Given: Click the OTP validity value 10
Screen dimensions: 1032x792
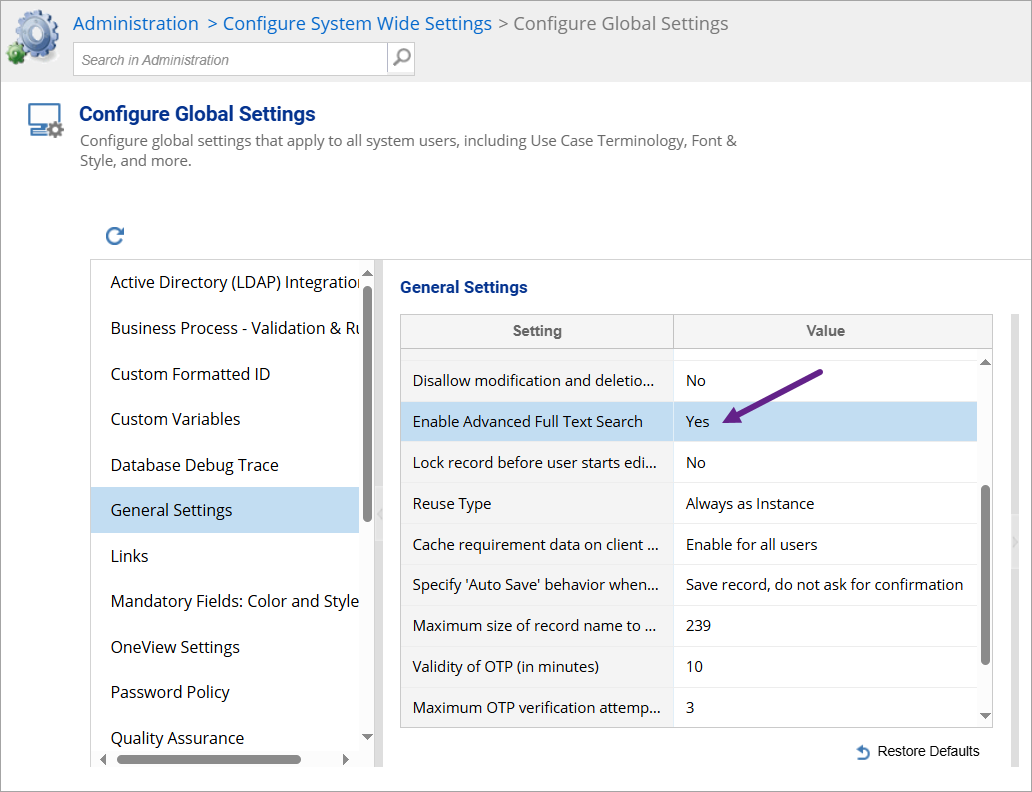Looking at the screenshot, I should pyautogui.click(x=694, y=666).
